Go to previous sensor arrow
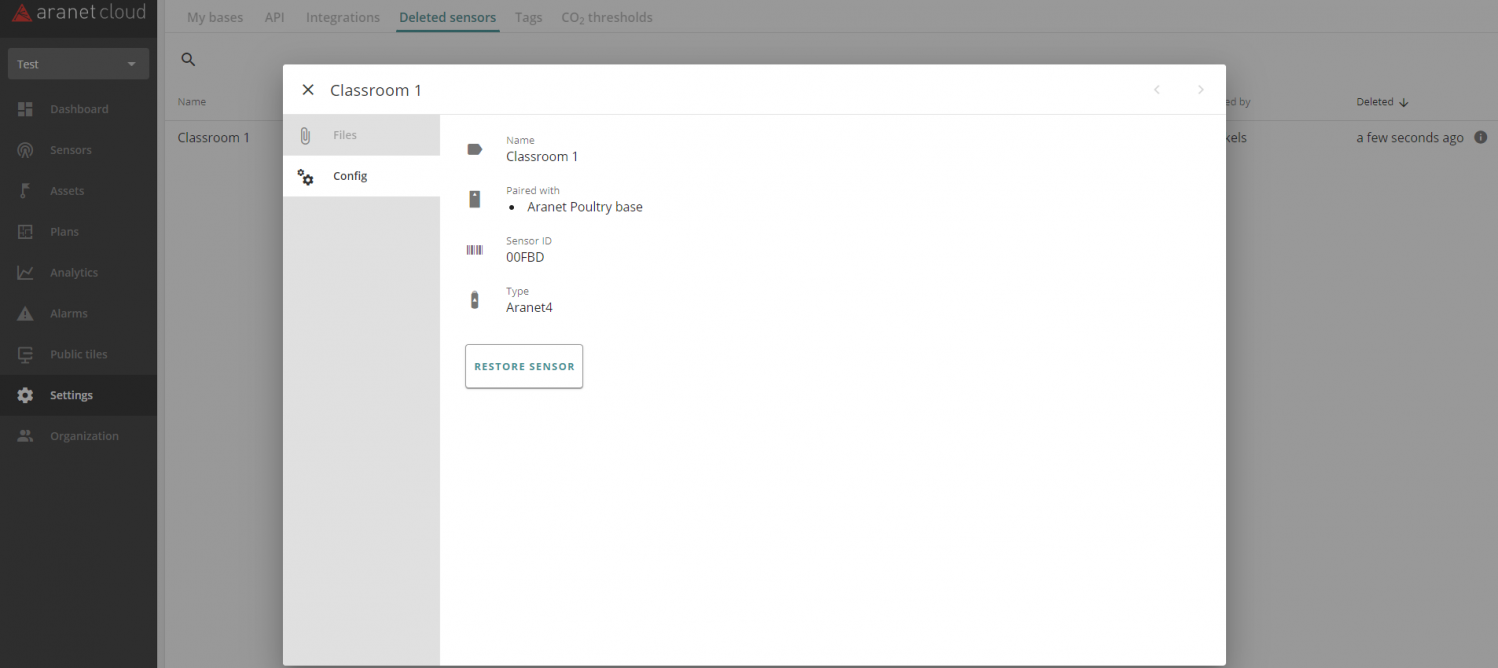1498x668 pixels. [x=1157, y=90]
